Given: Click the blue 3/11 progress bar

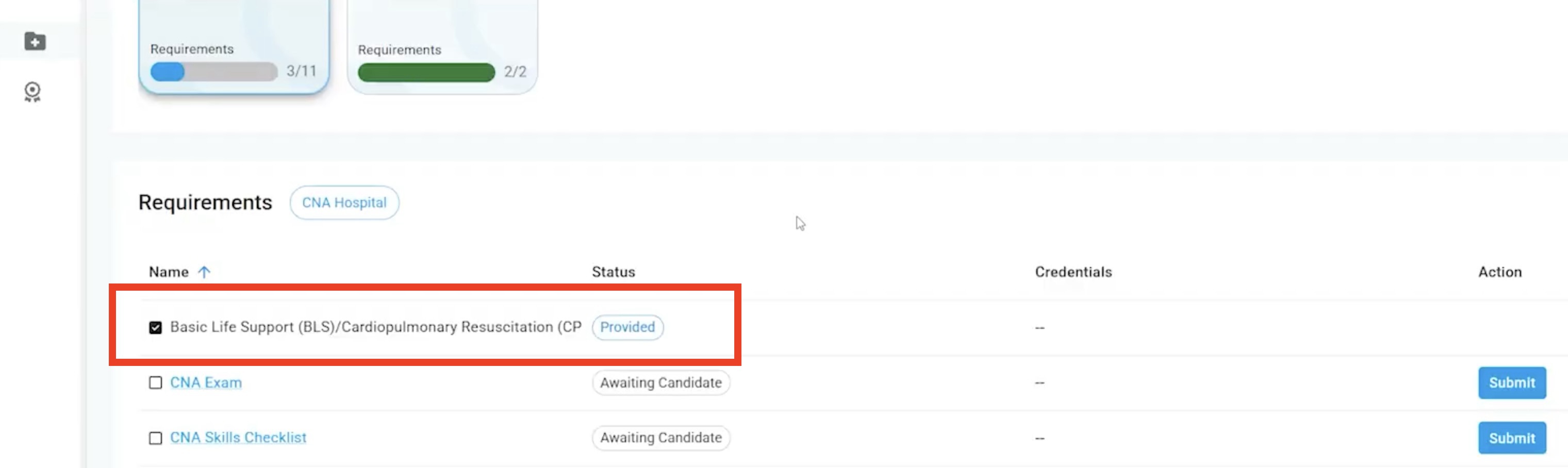Looking at the screenshot, I should tap(213, 72).
